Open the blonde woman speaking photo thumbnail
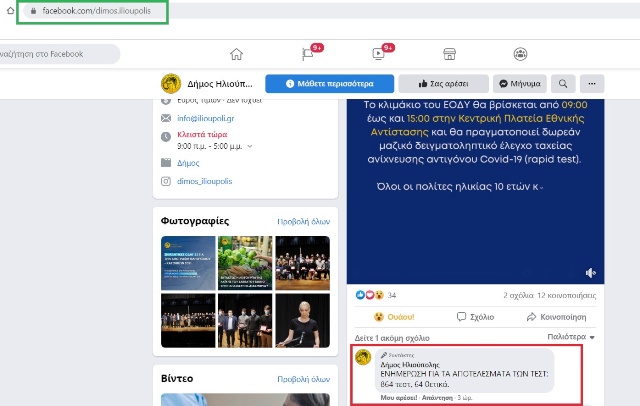Viewport: 640px width, 406px height. pos(302,320)
